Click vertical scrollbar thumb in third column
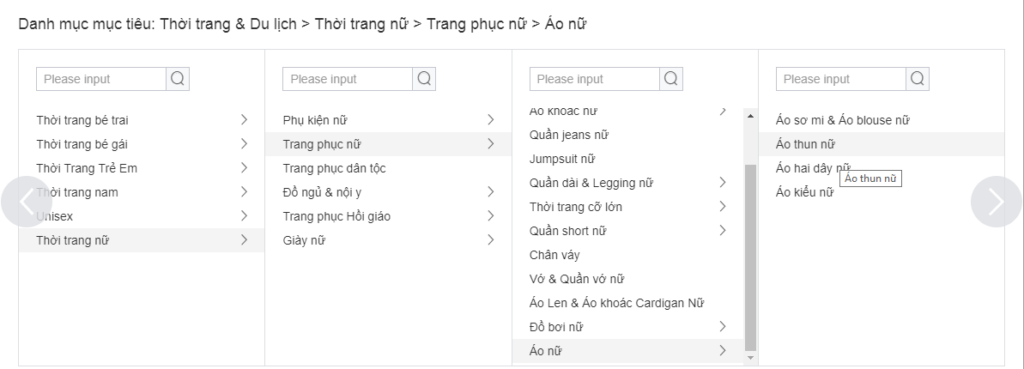This screenshot has height=369, width=1024. (x=750, y=258)
